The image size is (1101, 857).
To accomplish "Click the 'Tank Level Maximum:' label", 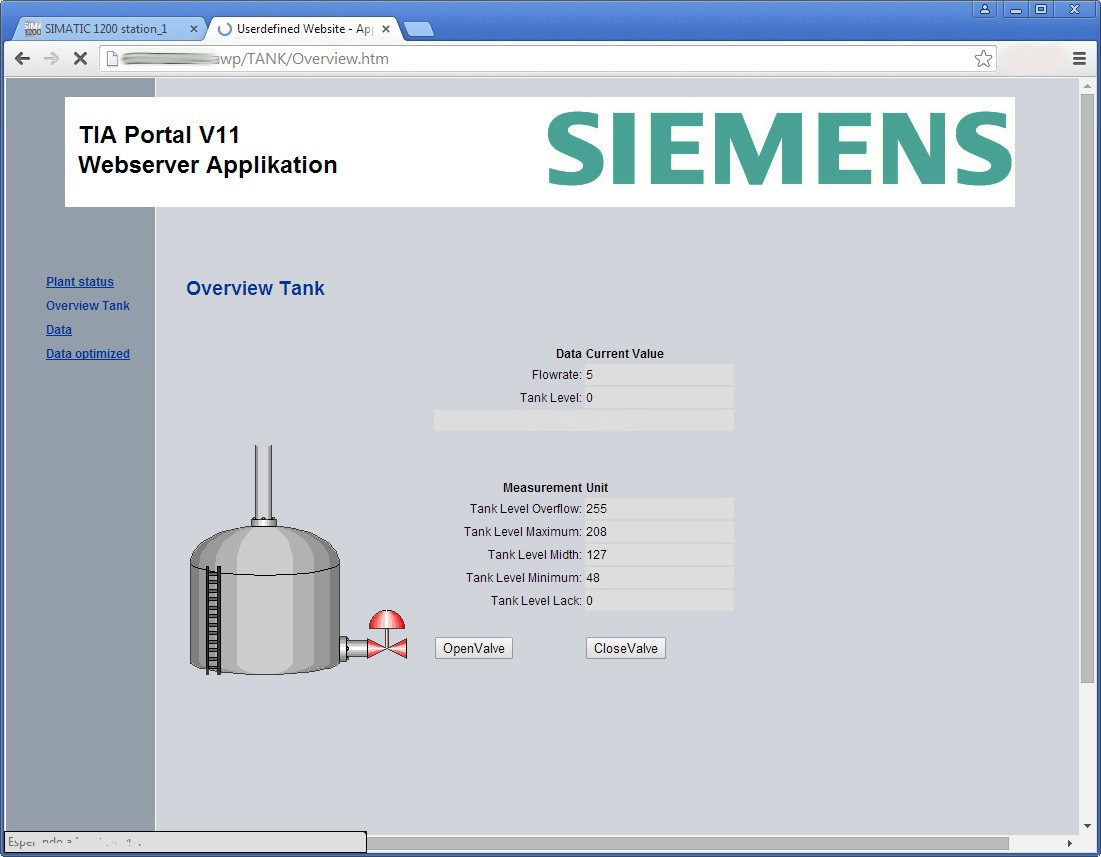I will 522,532.
